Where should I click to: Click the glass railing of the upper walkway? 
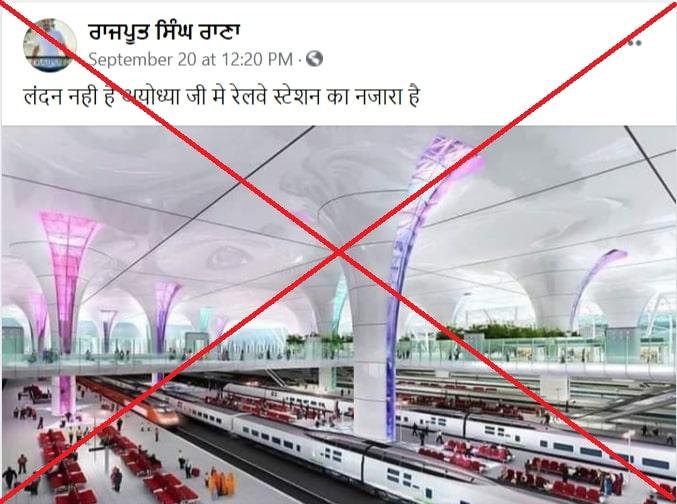pos(338,351)
